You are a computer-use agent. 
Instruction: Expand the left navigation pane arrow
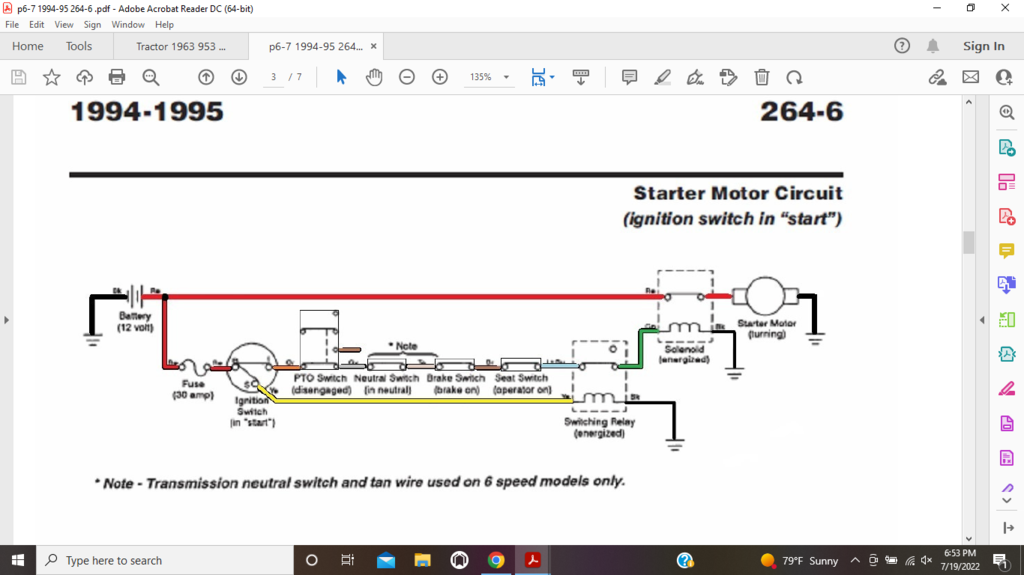[7, 320]
